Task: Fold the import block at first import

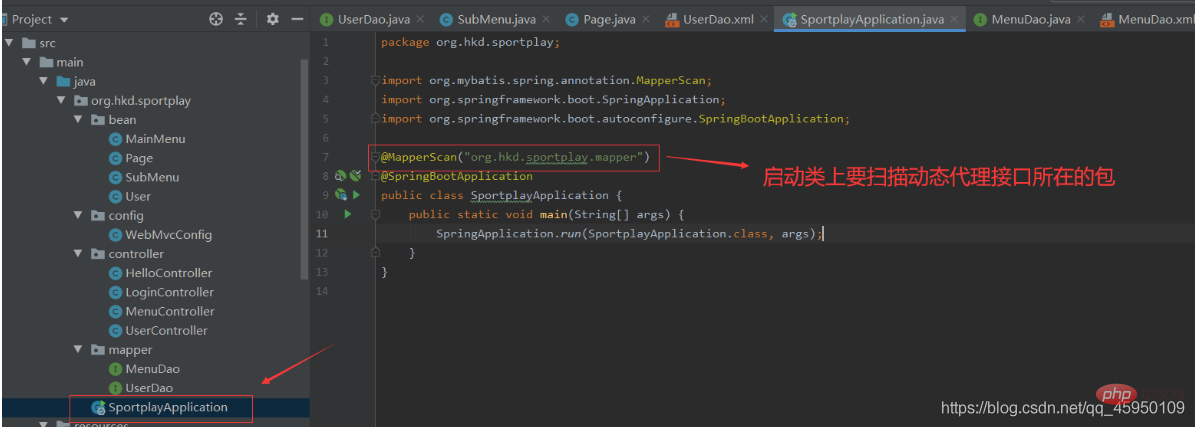Action: 373,80
